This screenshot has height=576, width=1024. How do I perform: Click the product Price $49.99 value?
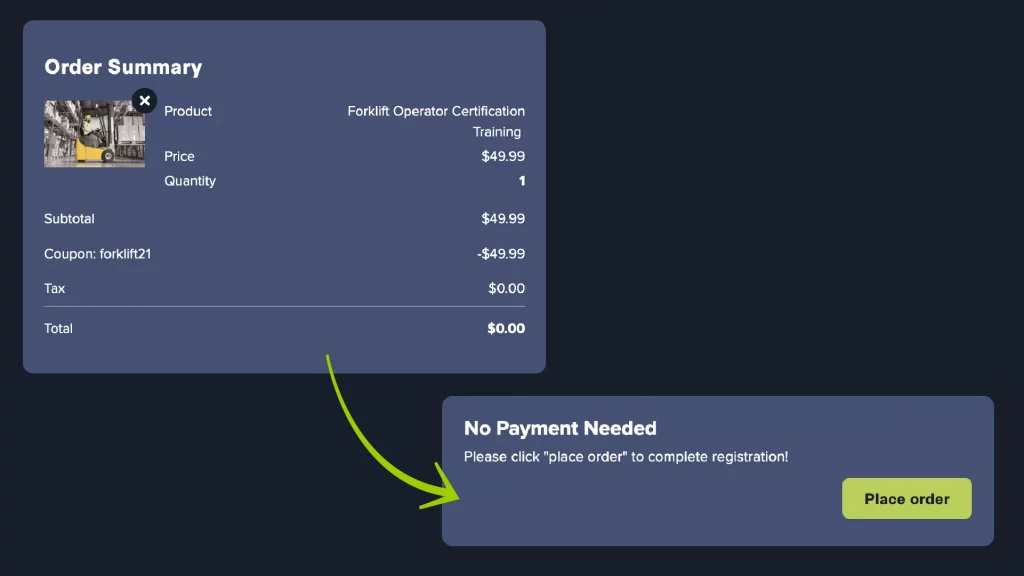(503, 156)
